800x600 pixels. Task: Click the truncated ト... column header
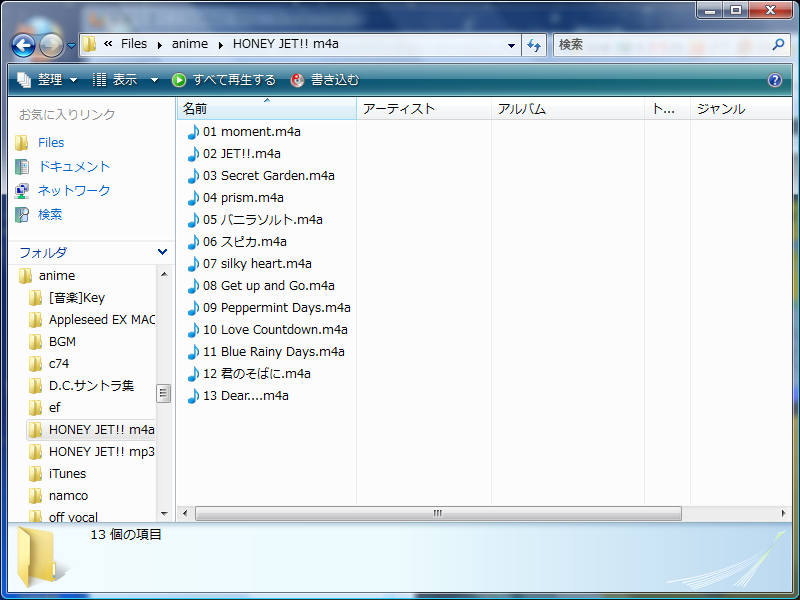click(667, 109)
